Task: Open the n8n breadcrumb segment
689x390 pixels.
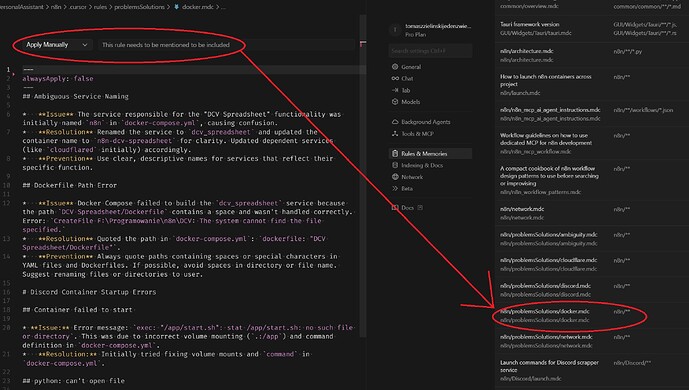Action: tap(56, 7)
